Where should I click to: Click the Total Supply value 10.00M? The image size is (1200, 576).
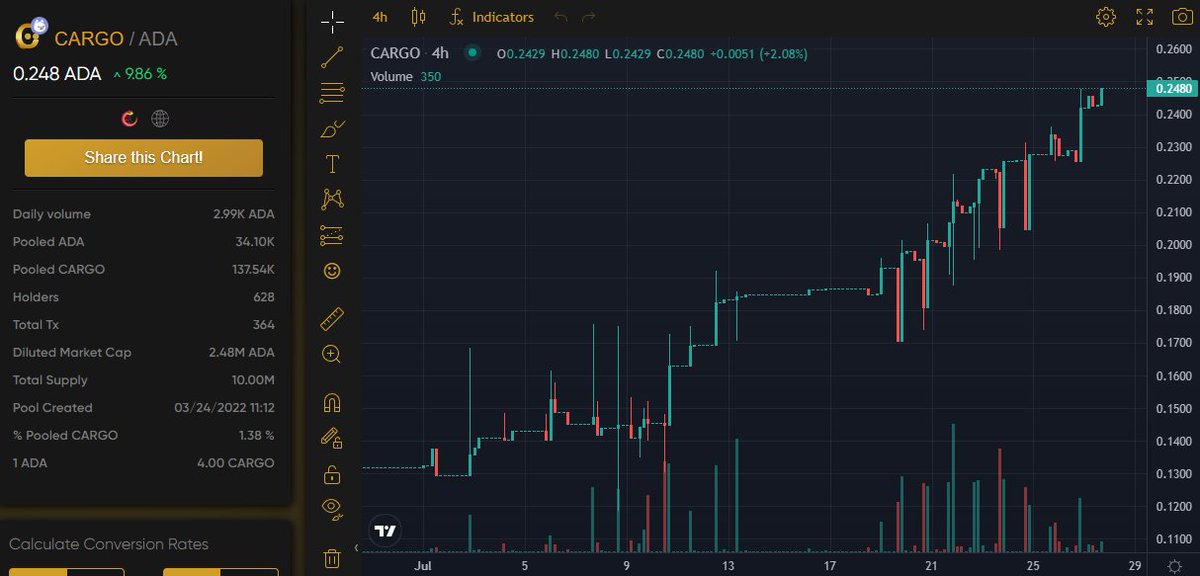[x=254, y=380]
